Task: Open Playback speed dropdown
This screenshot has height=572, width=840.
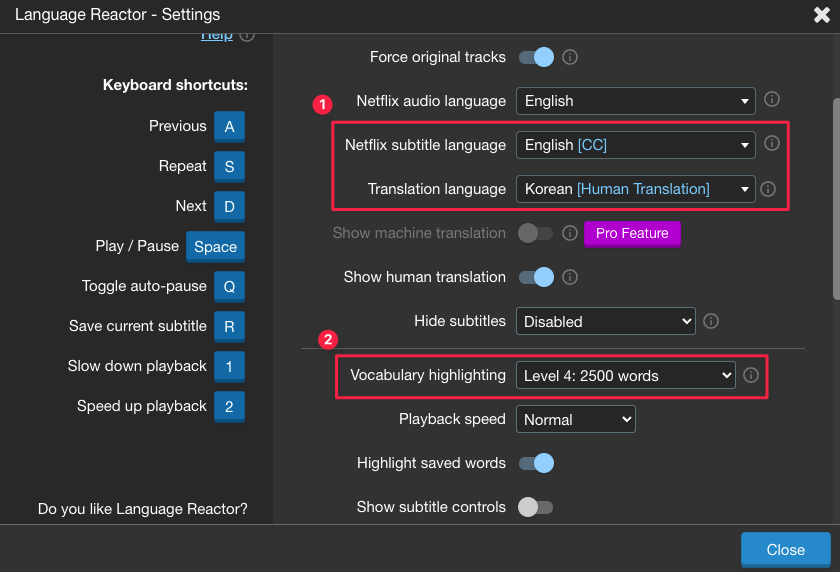Action: tap(575, 419)
